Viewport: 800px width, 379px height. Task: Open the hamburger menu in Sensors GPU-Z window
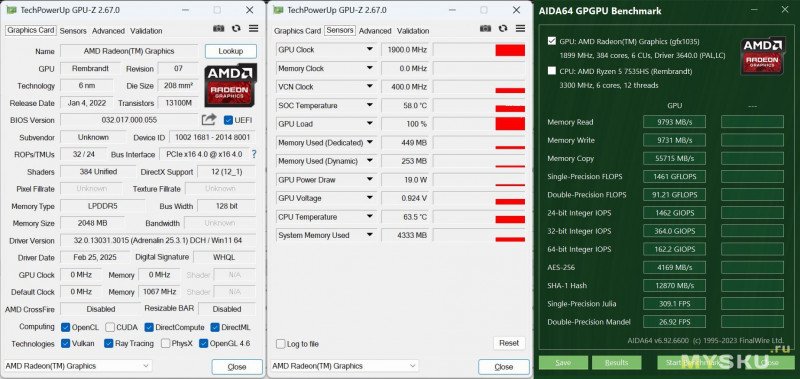(520, 29)
